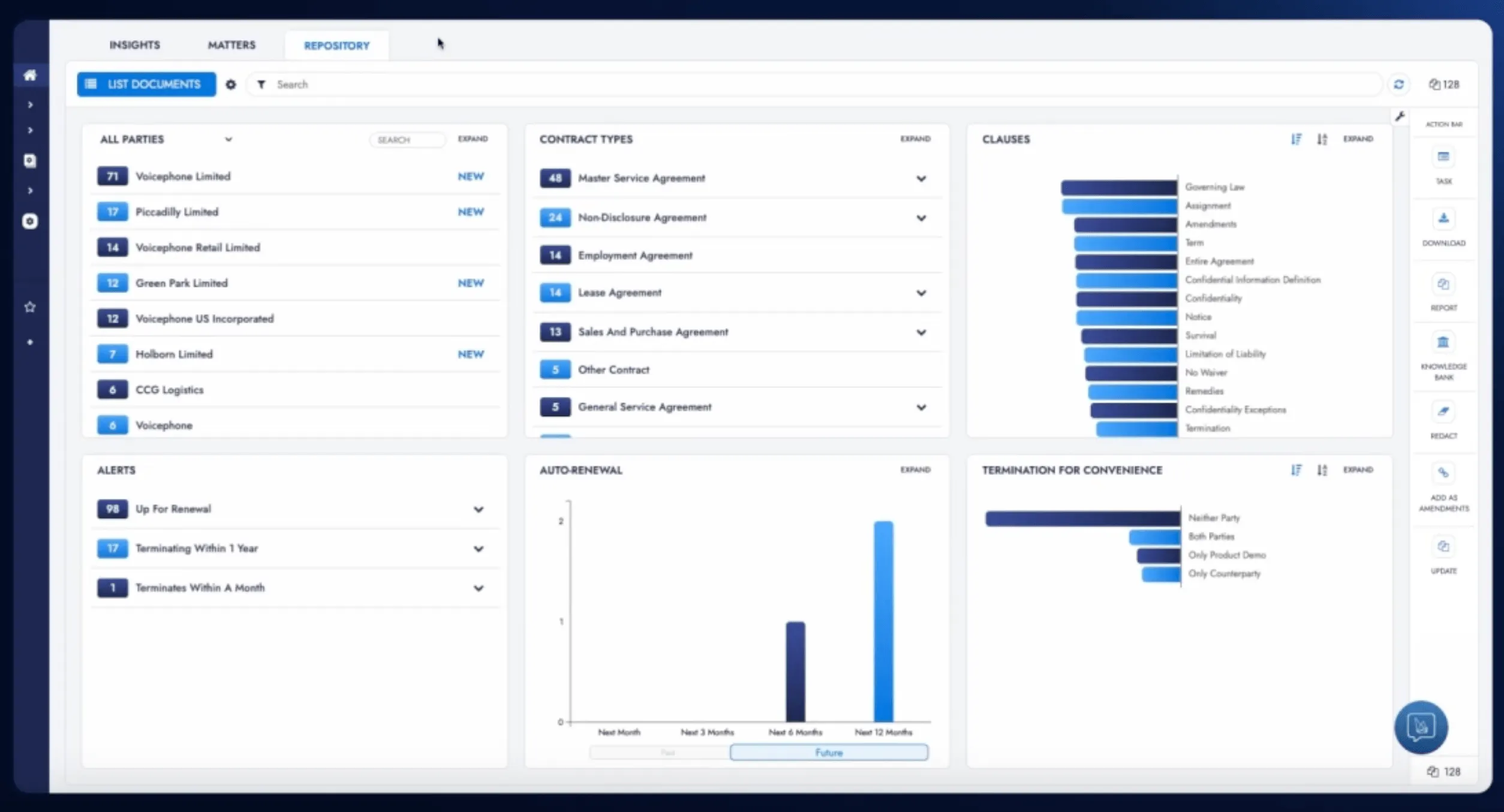Click the All Parties search box
This screenshot has height=812, width=1504.
tap(407, 140)
